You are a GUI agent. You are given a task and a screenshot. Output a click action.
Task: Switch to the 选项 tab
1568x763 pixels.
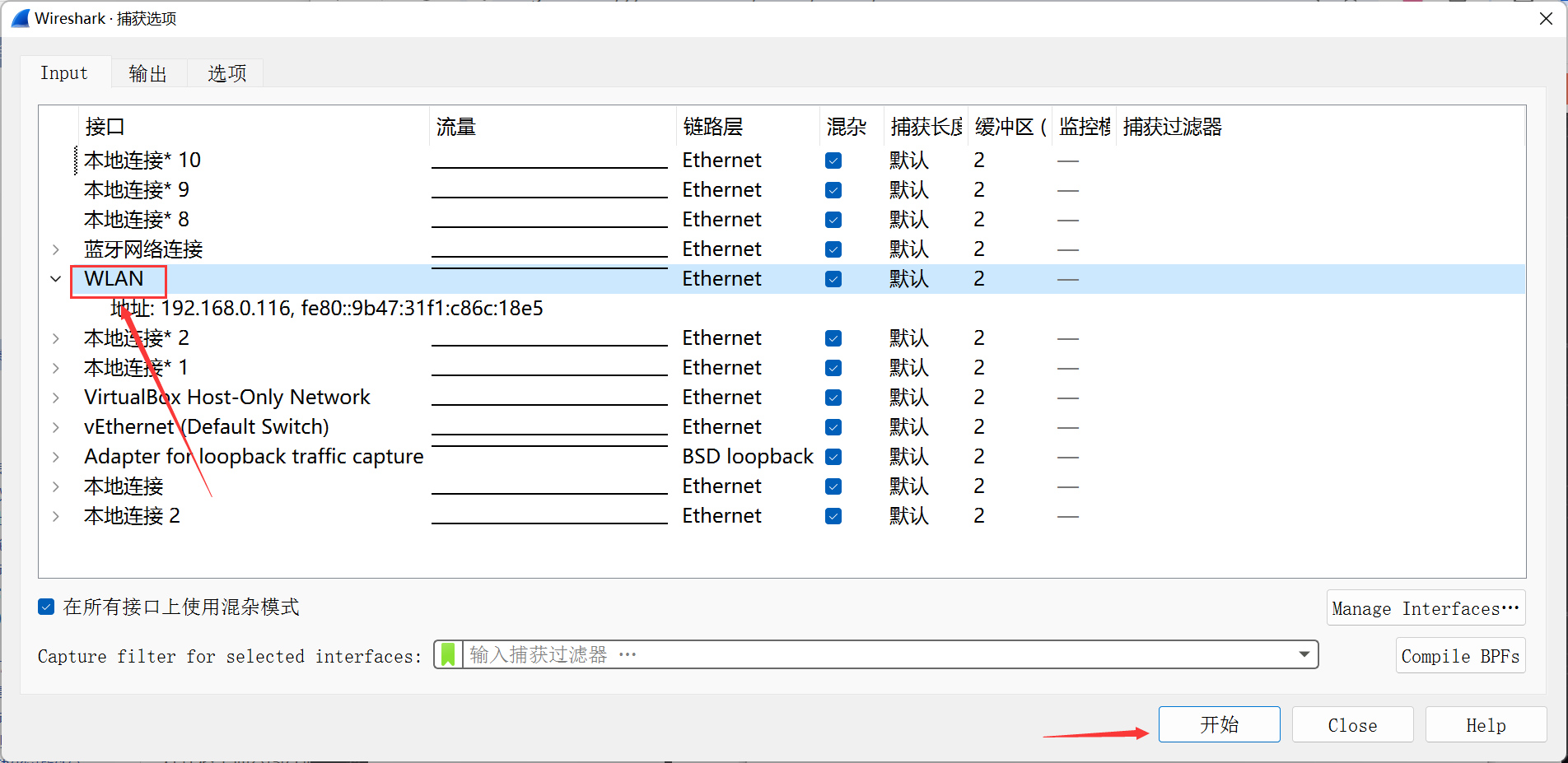click(x=226, y=73)
